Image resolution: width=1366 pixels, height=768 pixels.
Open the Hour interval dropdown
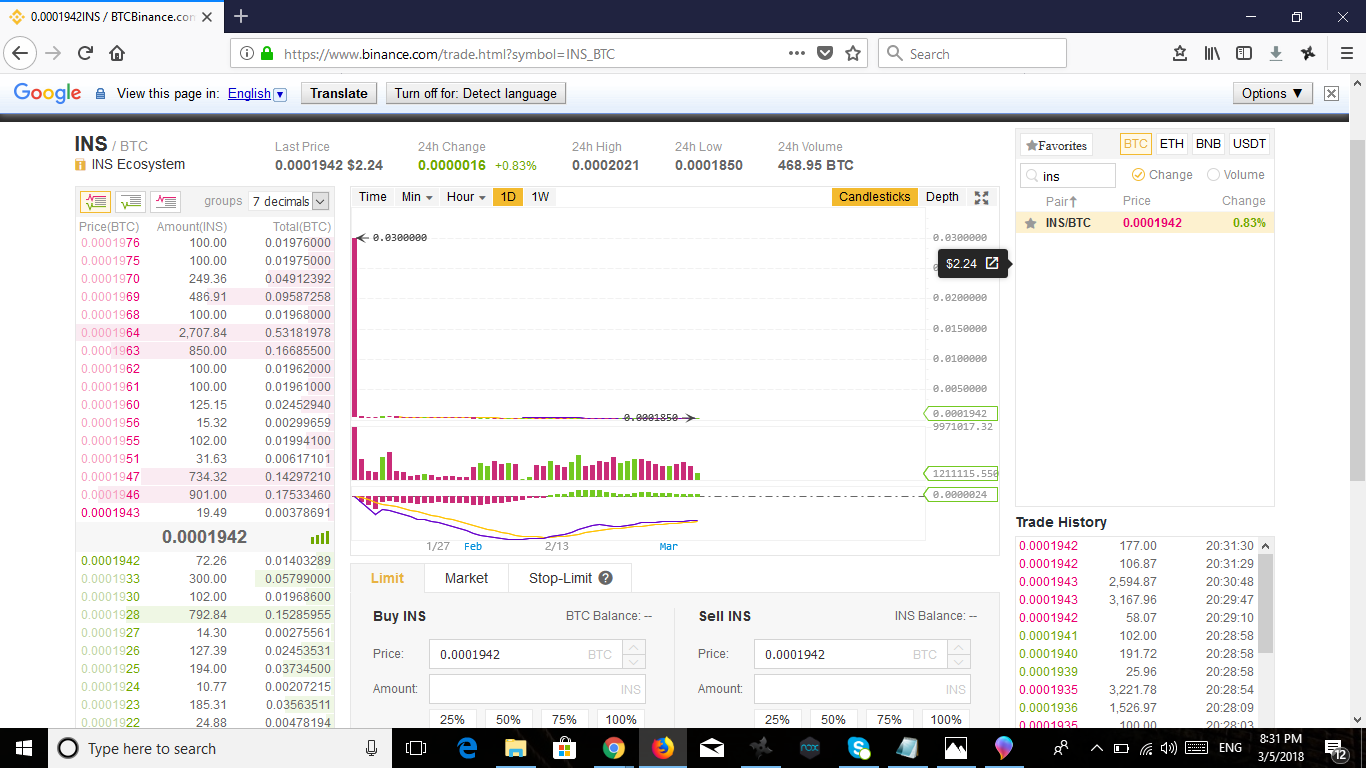tap(466, 197)
